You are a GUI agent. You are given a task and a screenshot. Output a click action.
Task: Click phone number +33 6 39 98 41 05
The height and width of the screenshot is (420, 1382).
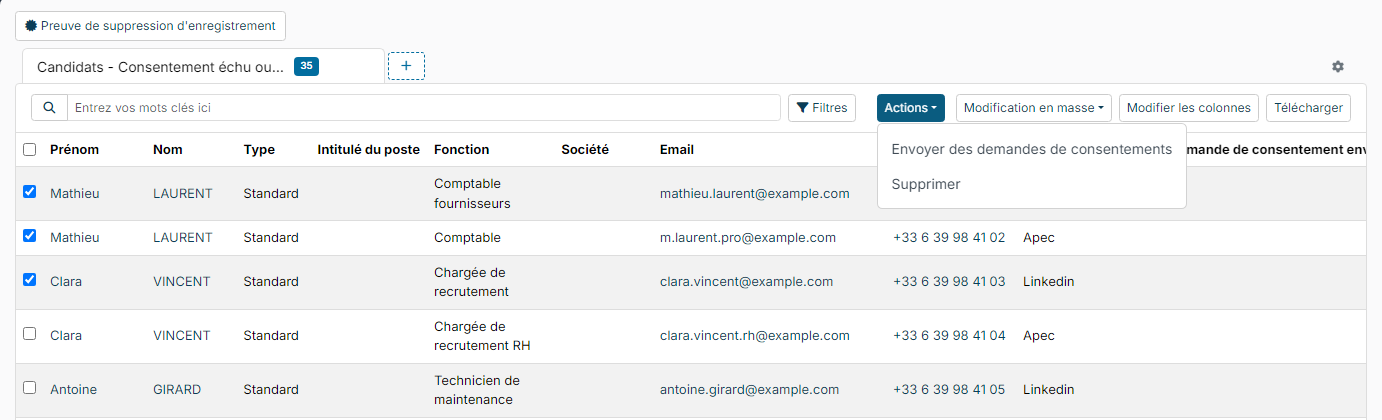(x=949, y=389)
